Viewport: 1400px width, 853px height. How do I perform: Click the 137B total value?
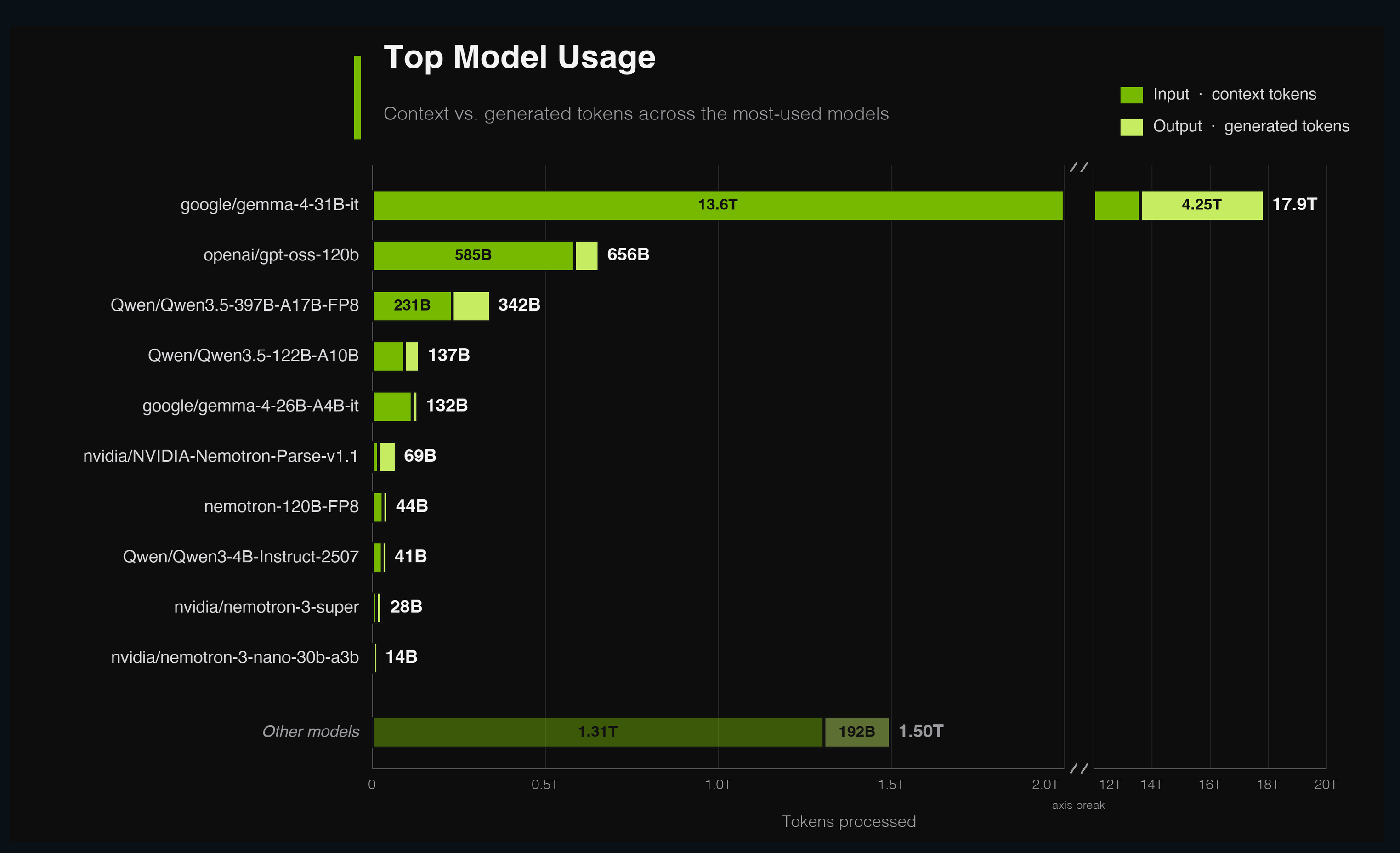point(449,355)
